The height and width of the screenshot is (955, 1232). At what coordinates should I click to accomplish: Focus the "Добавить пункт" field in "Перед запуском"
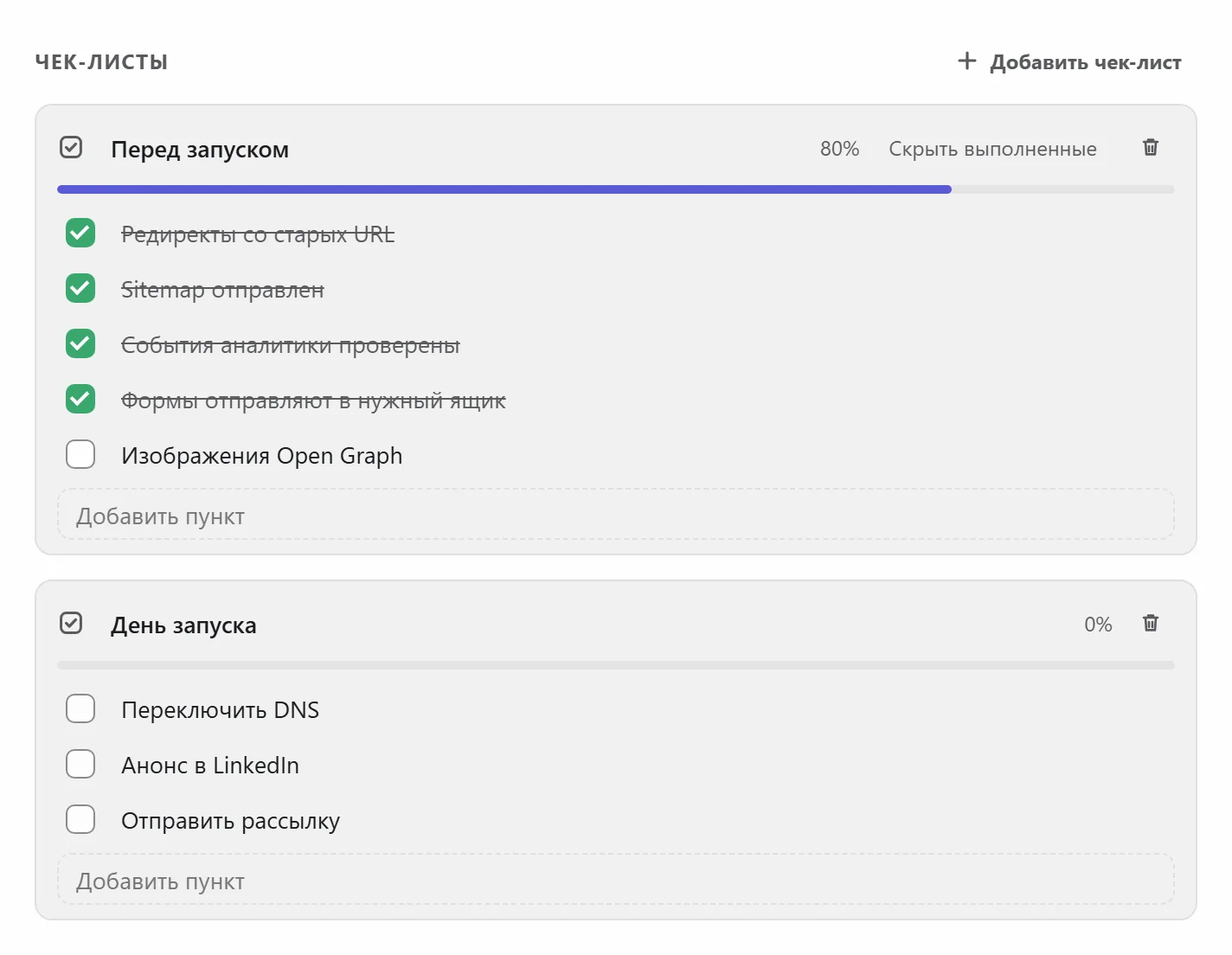point(615,515)
